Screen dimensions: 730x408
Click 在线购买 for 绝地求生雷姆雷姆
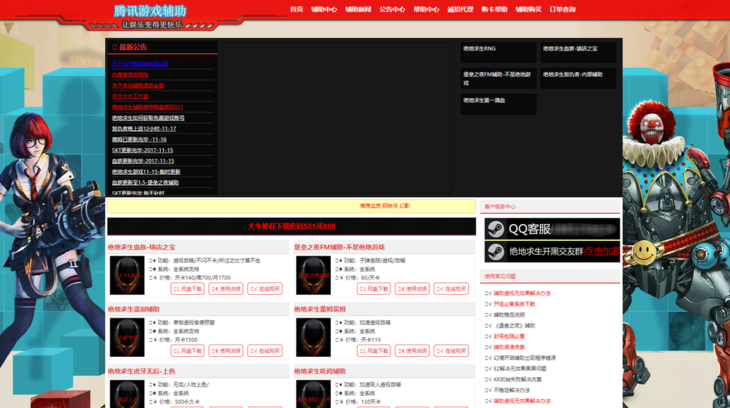point(451,351)
